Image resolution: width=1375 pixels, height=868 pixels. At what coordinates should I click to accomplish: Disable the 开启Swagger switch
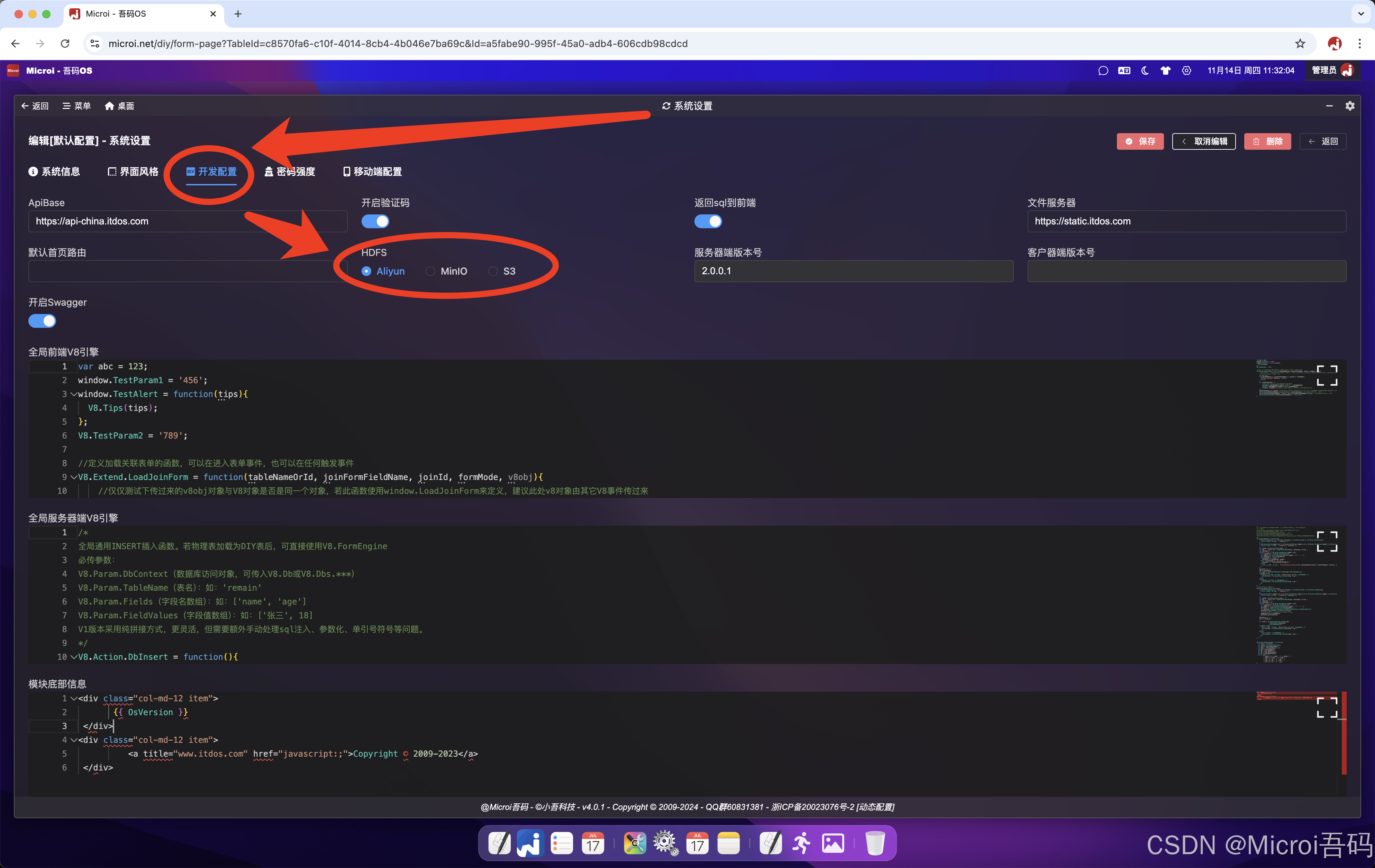point(42,321)
